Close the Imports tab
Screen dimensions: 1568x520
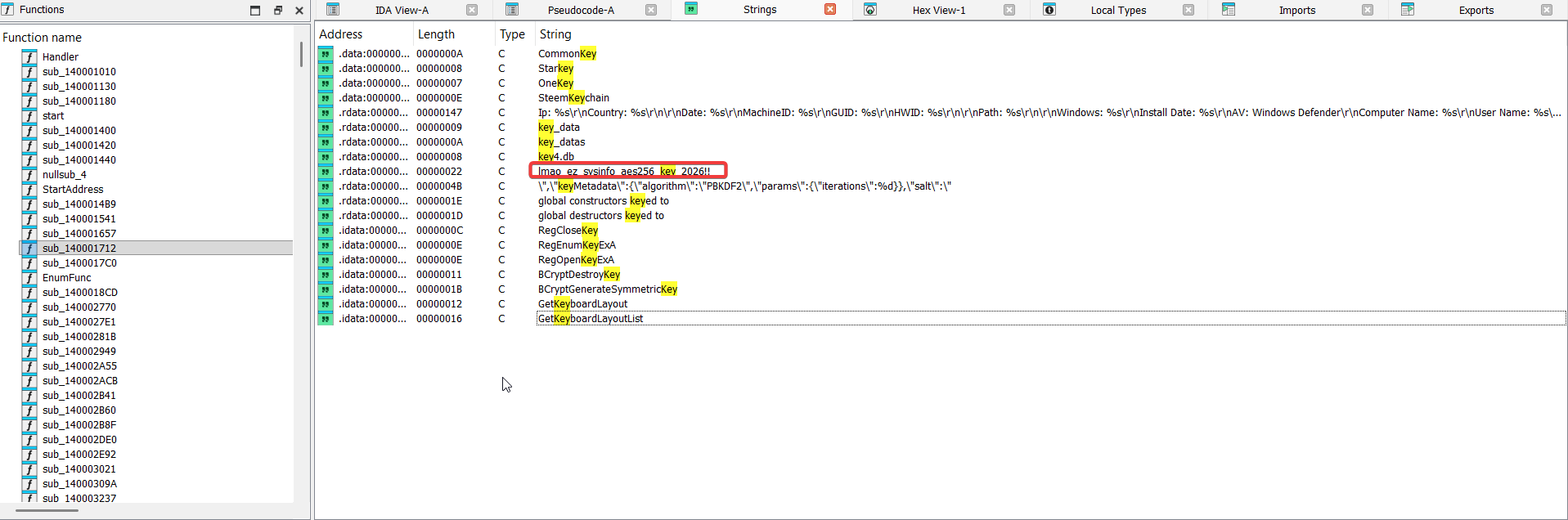tap(1368, 10)
